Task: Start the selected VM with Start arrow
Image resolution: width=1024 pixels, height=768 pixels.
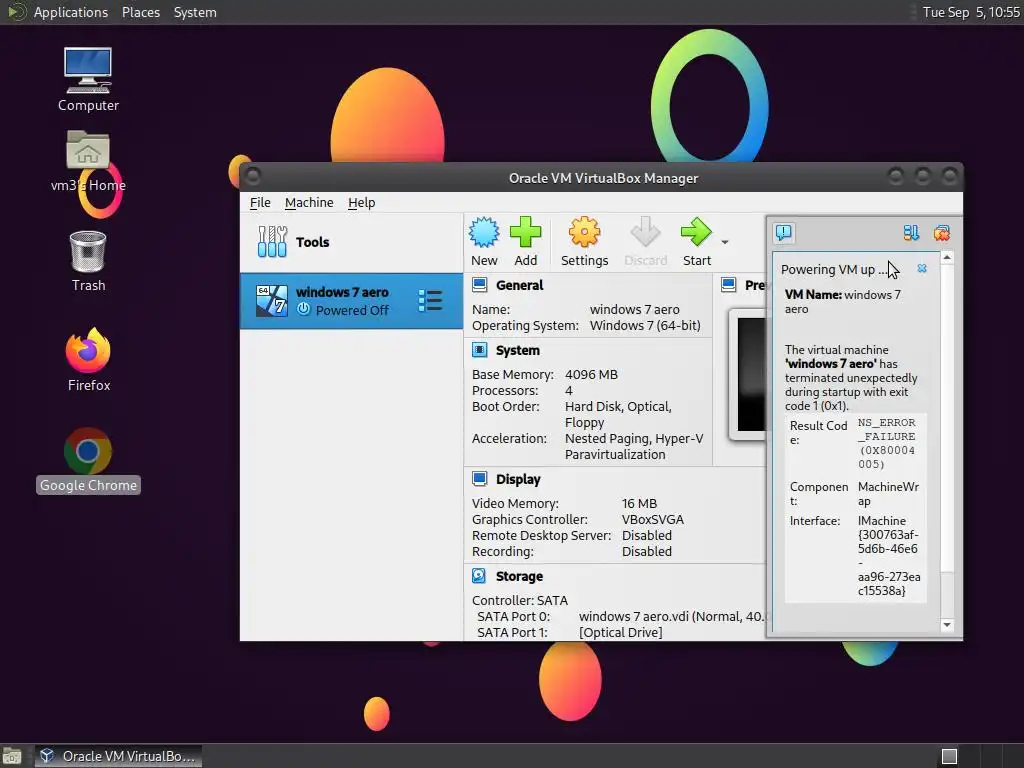Action: click(696, 232)
